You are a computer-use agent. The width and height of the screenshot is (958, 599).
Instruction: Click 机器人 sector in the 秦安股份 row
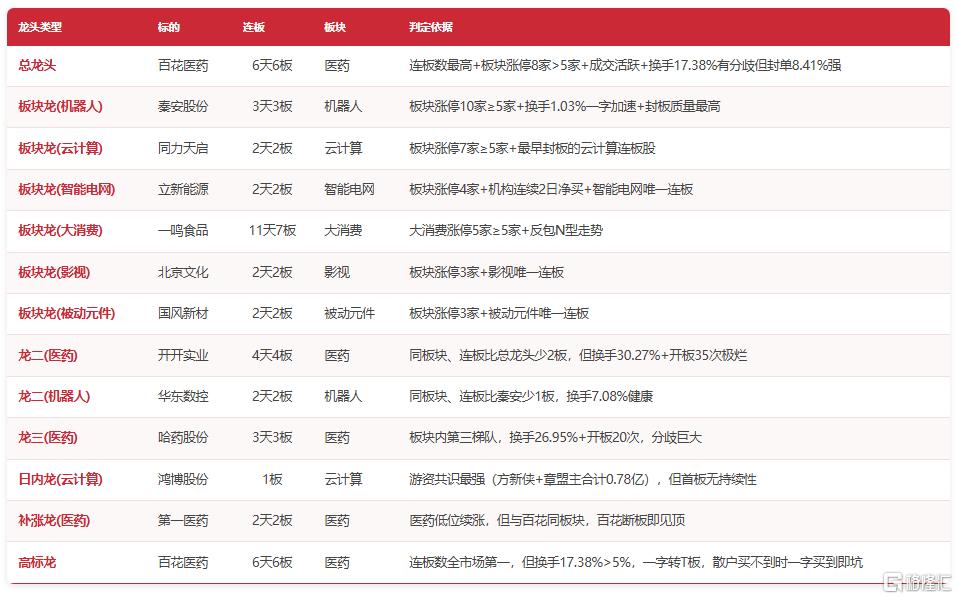tap(343, 106)
